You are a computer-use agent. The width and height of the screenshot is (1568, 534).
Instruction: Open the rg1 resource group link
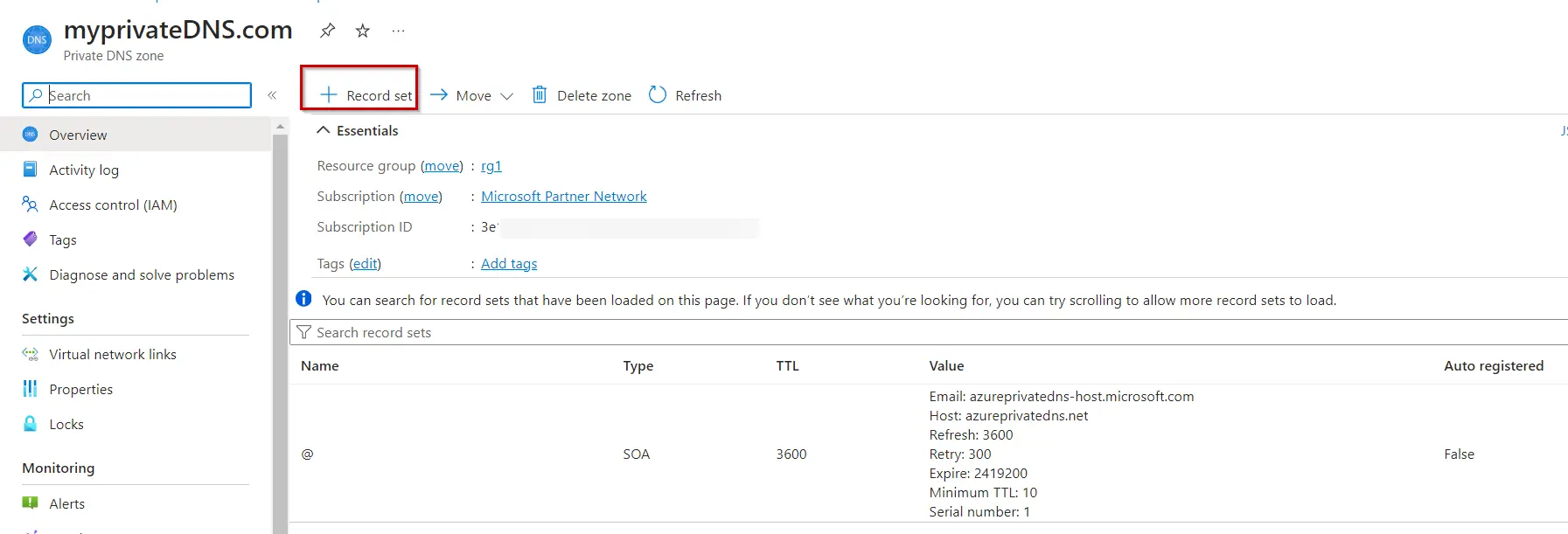pos(491,165)
